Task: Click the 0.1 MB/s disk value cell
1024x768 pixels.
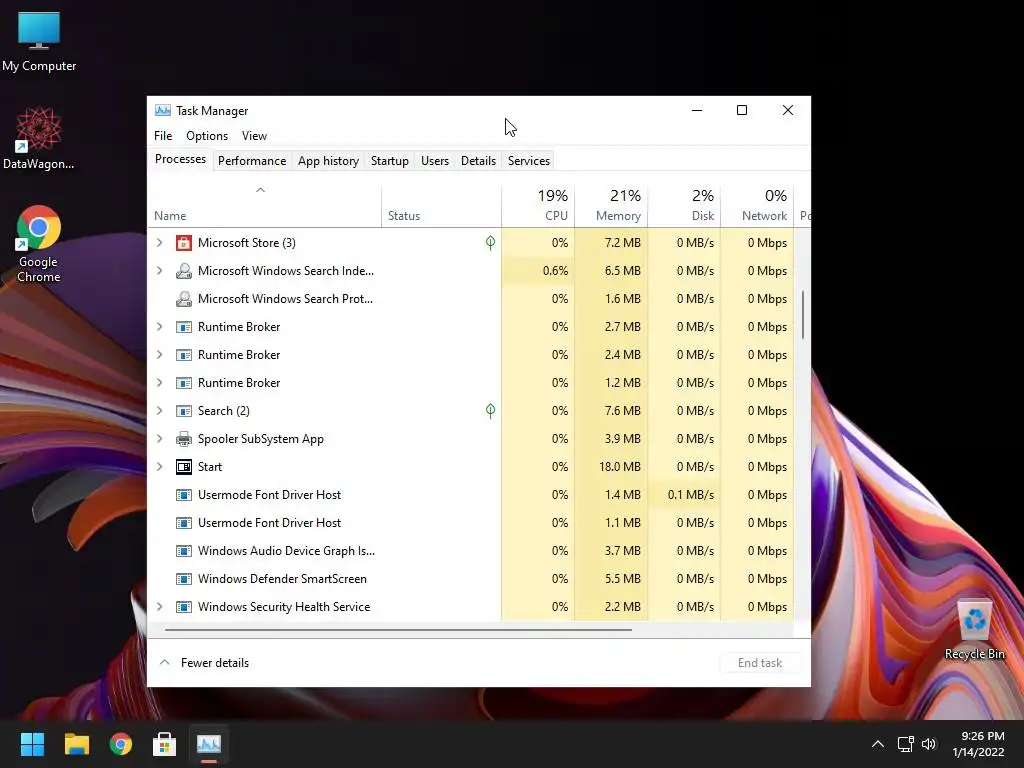Action: [684, 495]
